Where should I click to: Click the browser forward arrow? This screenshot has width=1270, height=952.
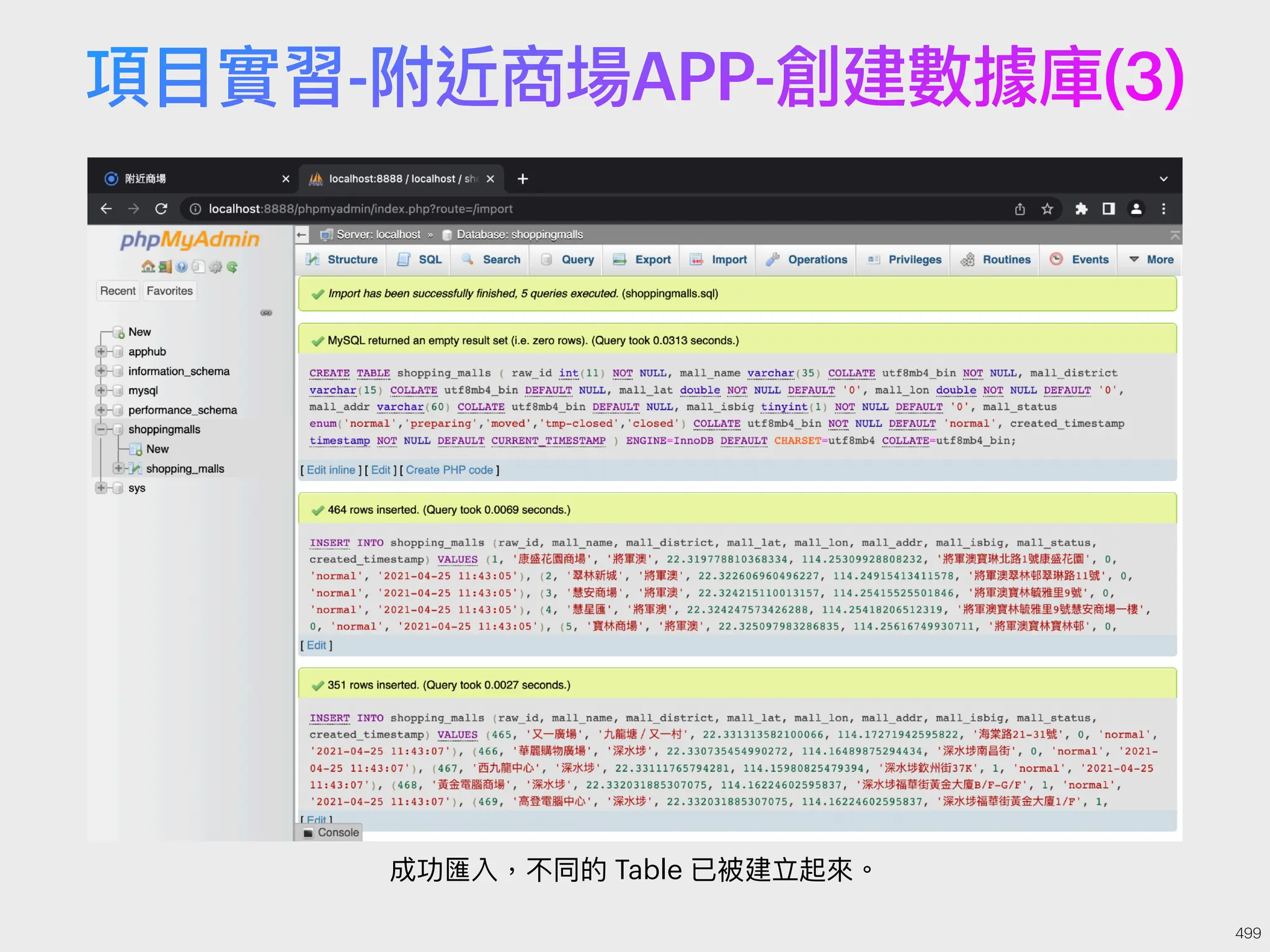click(133, 209)
